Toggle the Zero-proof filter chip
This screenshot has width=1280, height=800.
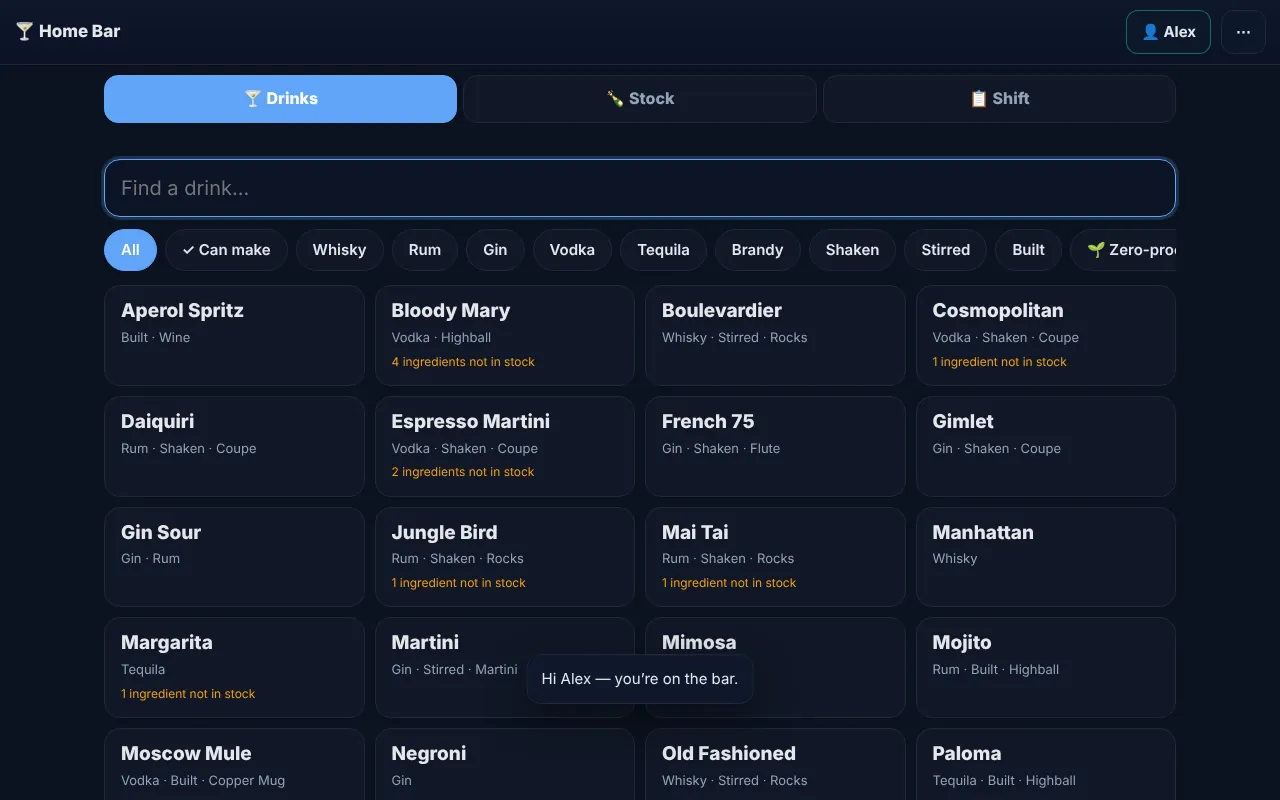pos(1123,250)
